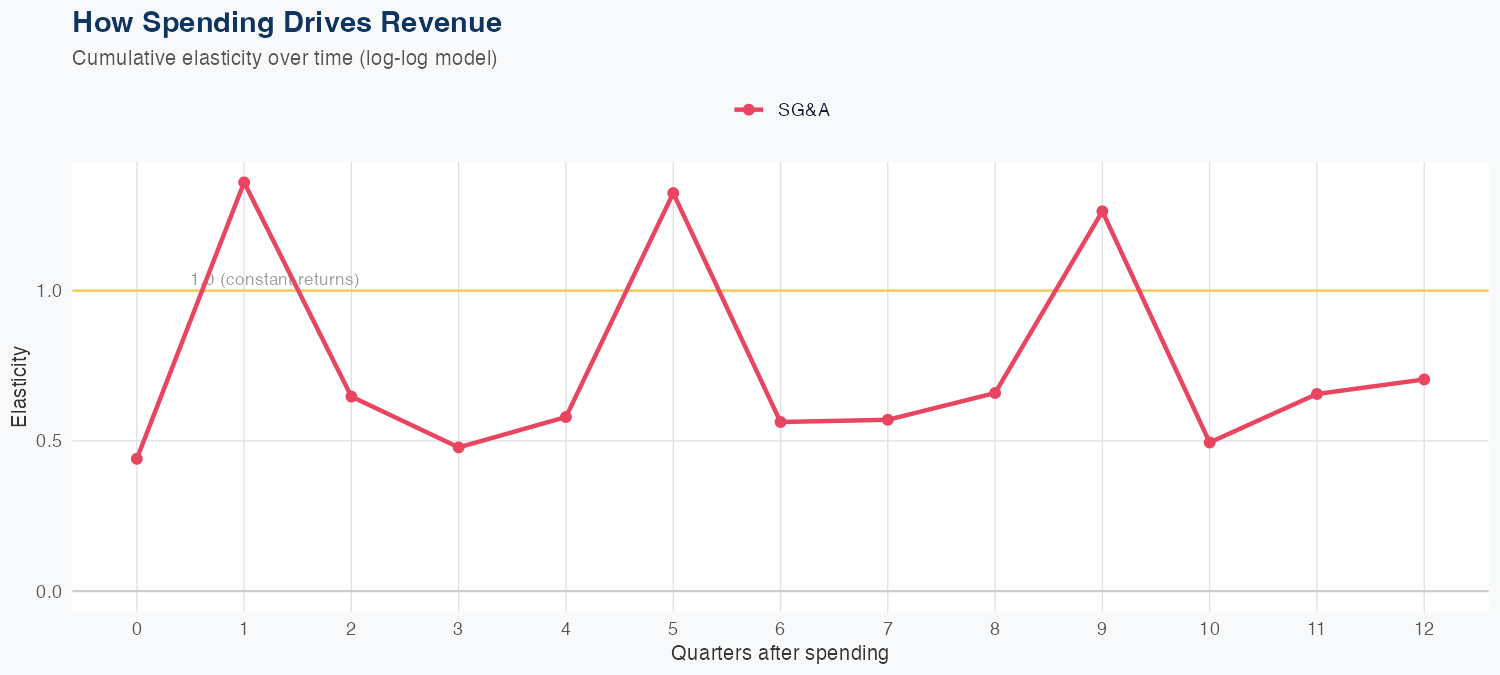Select the data point at quarter 8
The height and width of the screenshot is (675, 1500).
click(995, 393)
